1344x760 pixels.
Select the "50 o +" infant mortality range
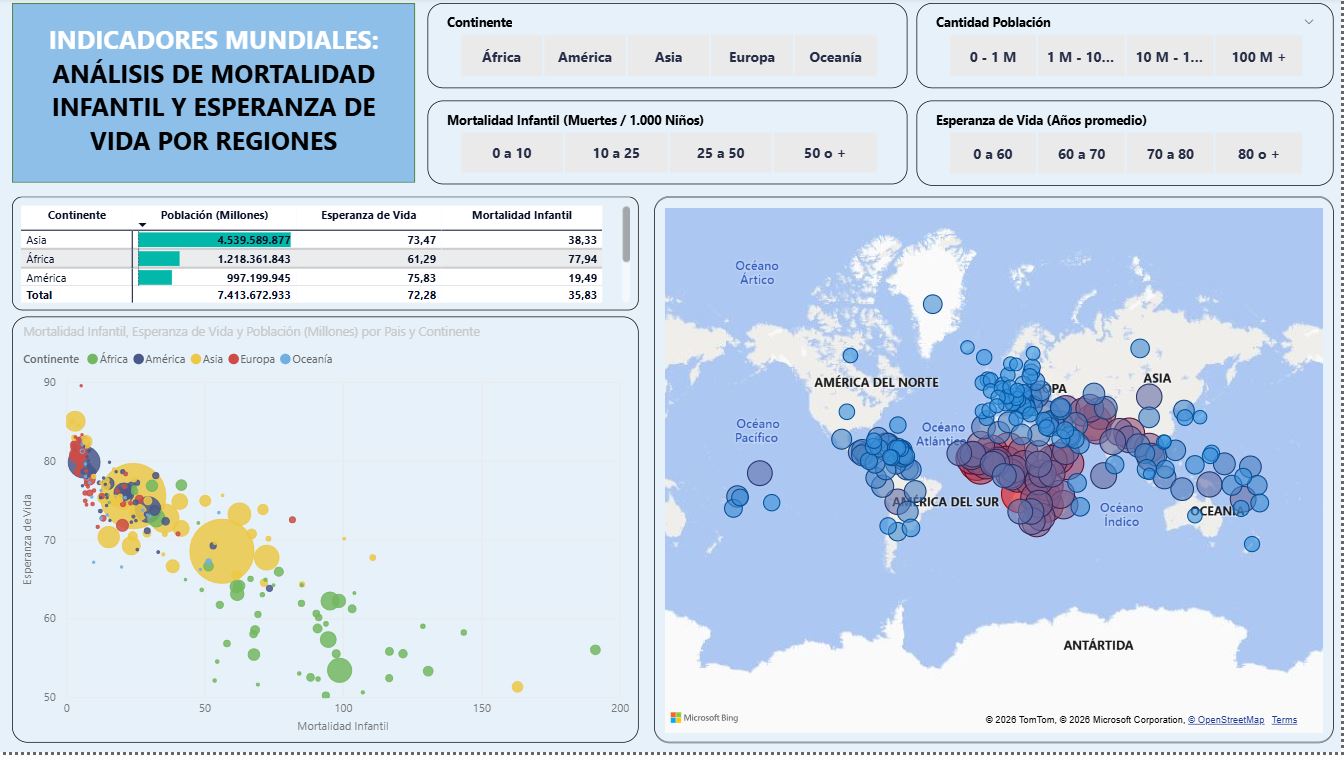coord(826,154)
